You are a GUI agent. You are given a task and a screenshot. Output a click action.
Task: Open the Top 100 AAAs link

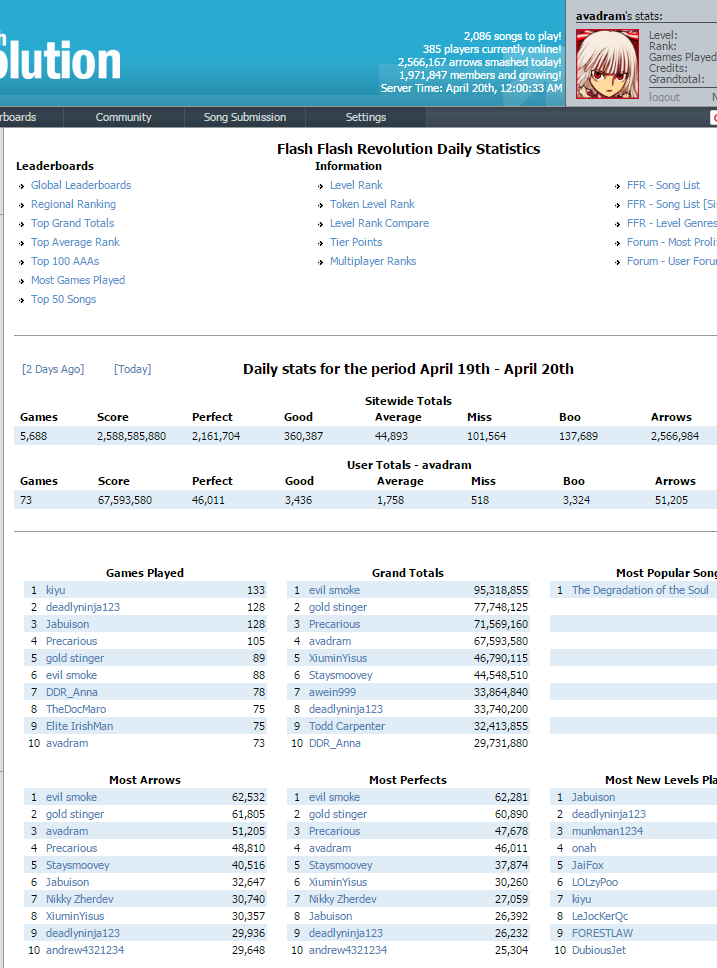point(65,261)
